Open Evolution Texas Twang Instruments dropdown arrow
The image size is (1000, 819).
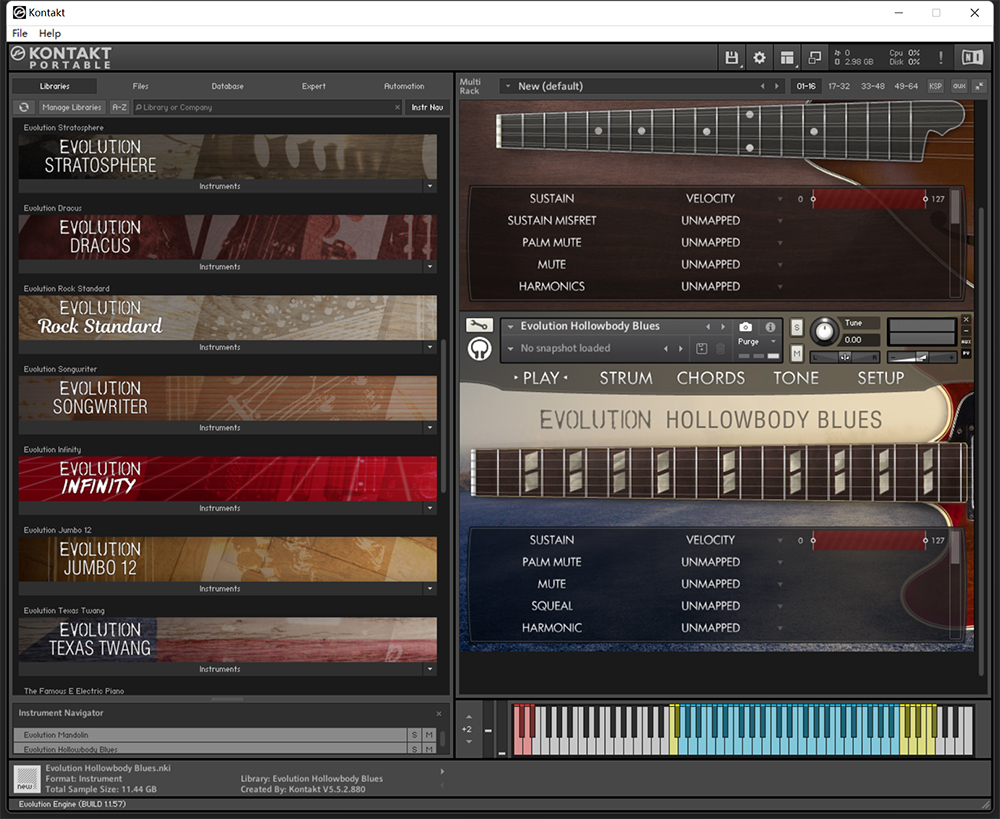click(430, 669)
